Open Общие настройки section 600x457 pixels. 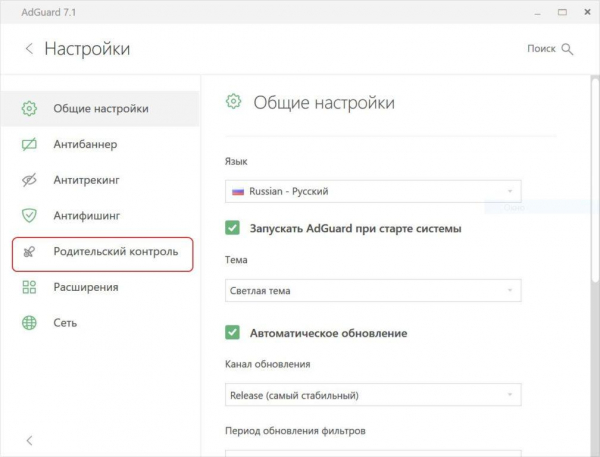pyautogui.click(x=99, y=109)
